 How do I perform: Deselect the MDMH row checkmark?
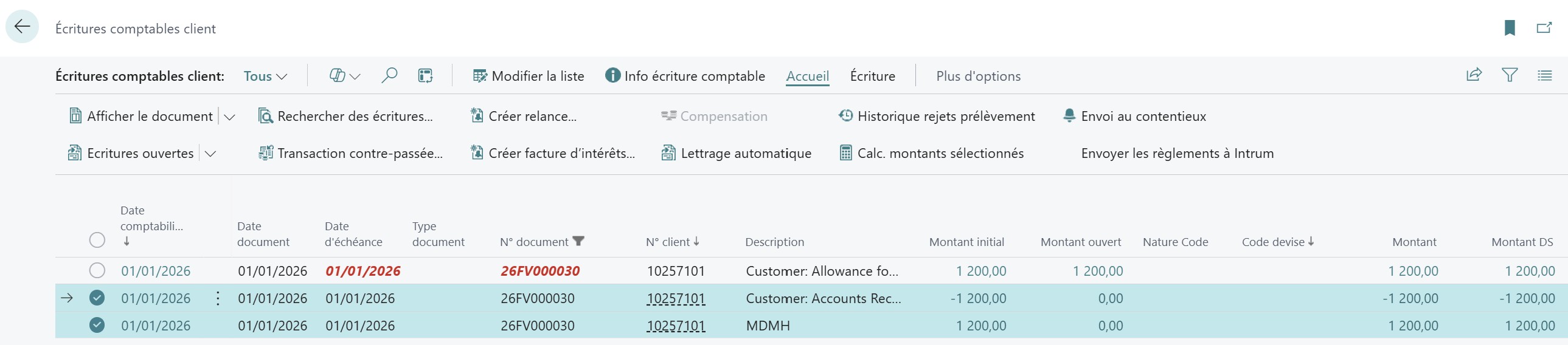click(97, 325)
